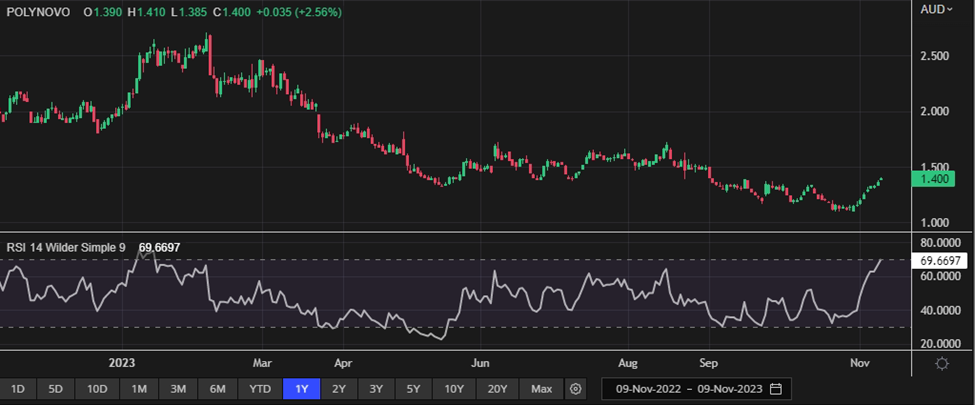Select the 1M timeframe
Viewport: 975px width, 405px height.
[x=139, y=389]
